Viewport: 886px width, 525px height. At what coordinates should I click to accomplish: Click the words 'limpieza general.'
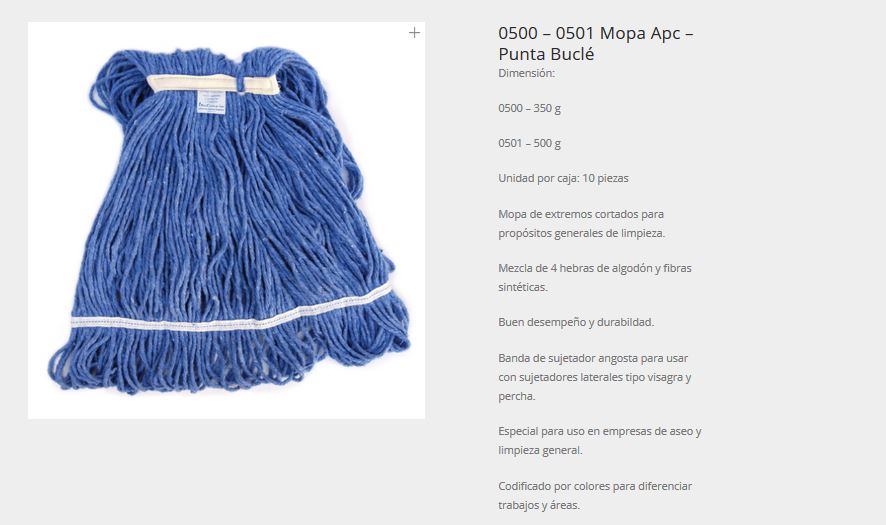pyautogui.click(x=540, y=450)
